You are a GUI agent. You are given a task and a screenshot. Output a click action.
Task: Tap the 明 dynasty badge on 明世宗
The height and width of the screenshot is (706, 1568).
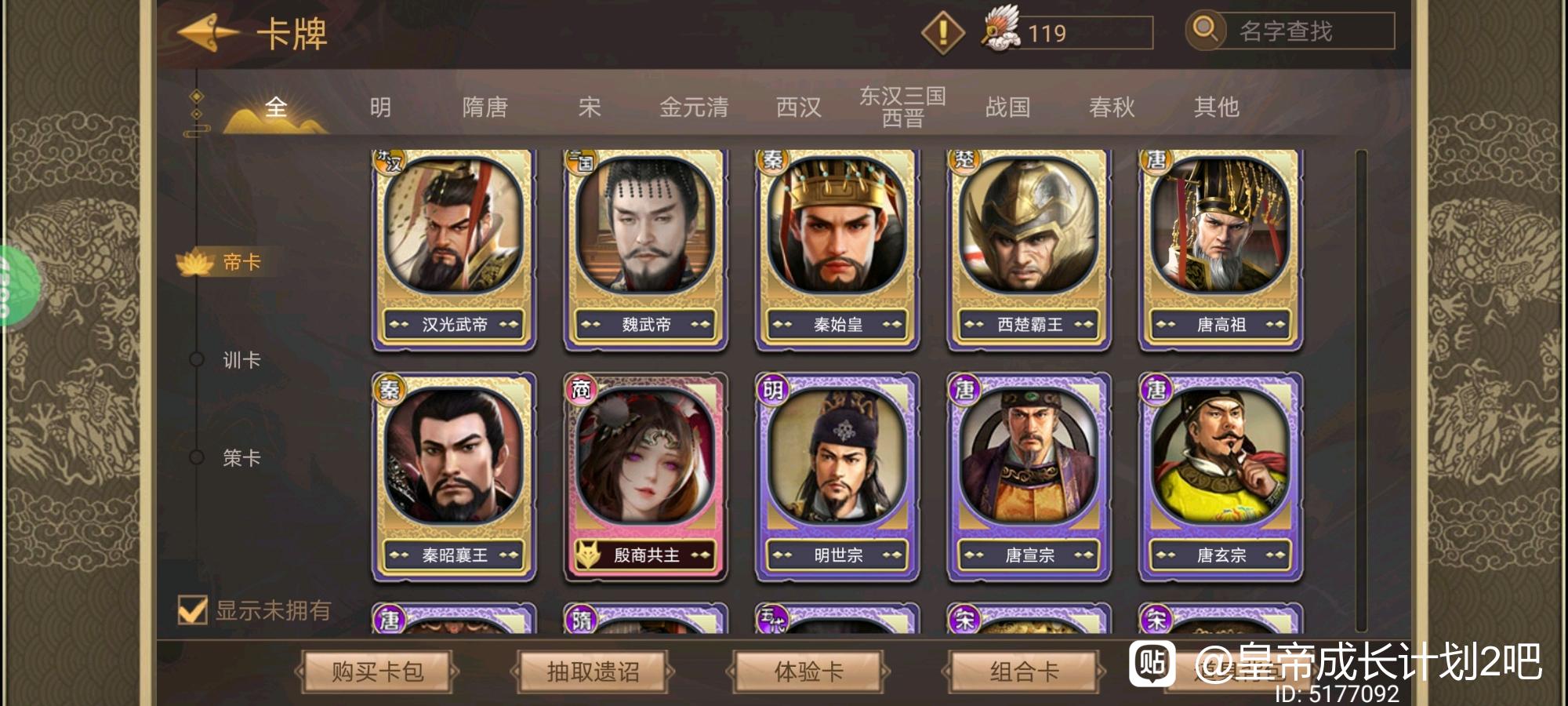[773, 389]
